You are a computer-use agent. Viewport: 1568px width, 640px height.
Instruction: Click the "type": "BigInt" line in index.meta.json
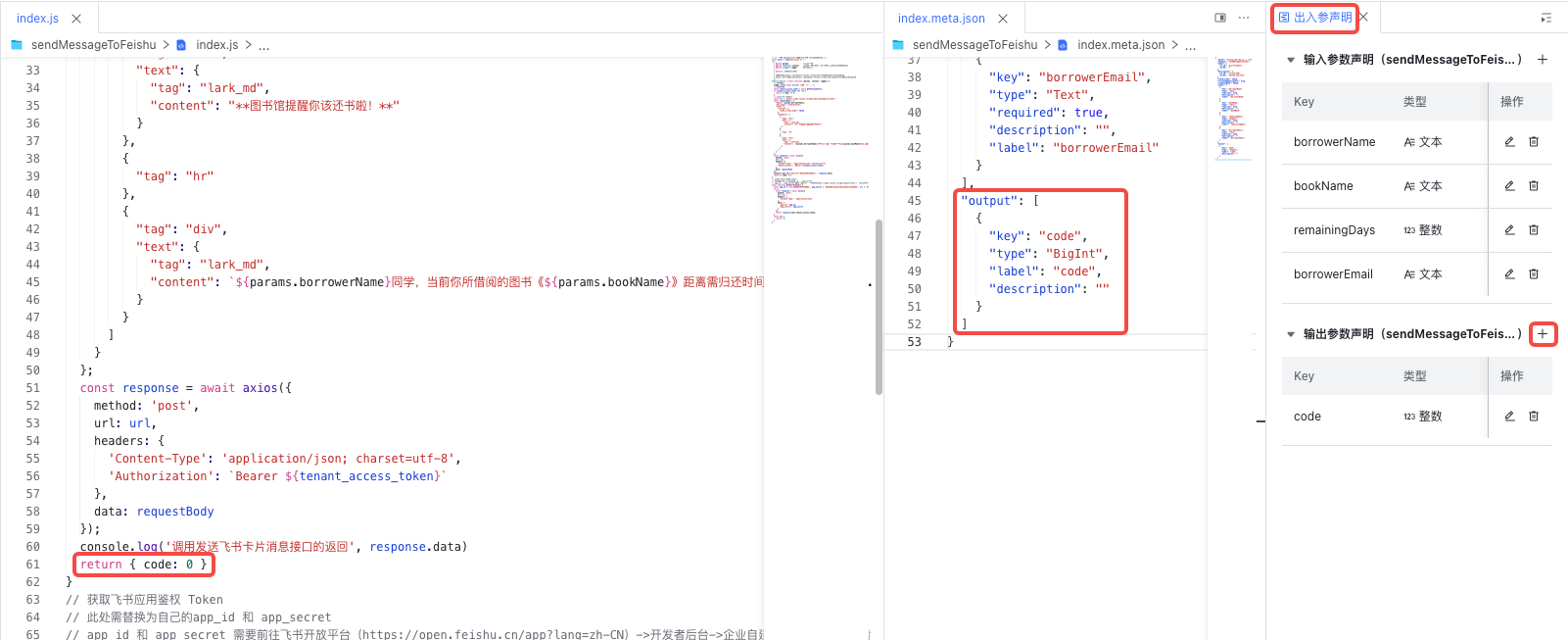tap(1049, 254)
